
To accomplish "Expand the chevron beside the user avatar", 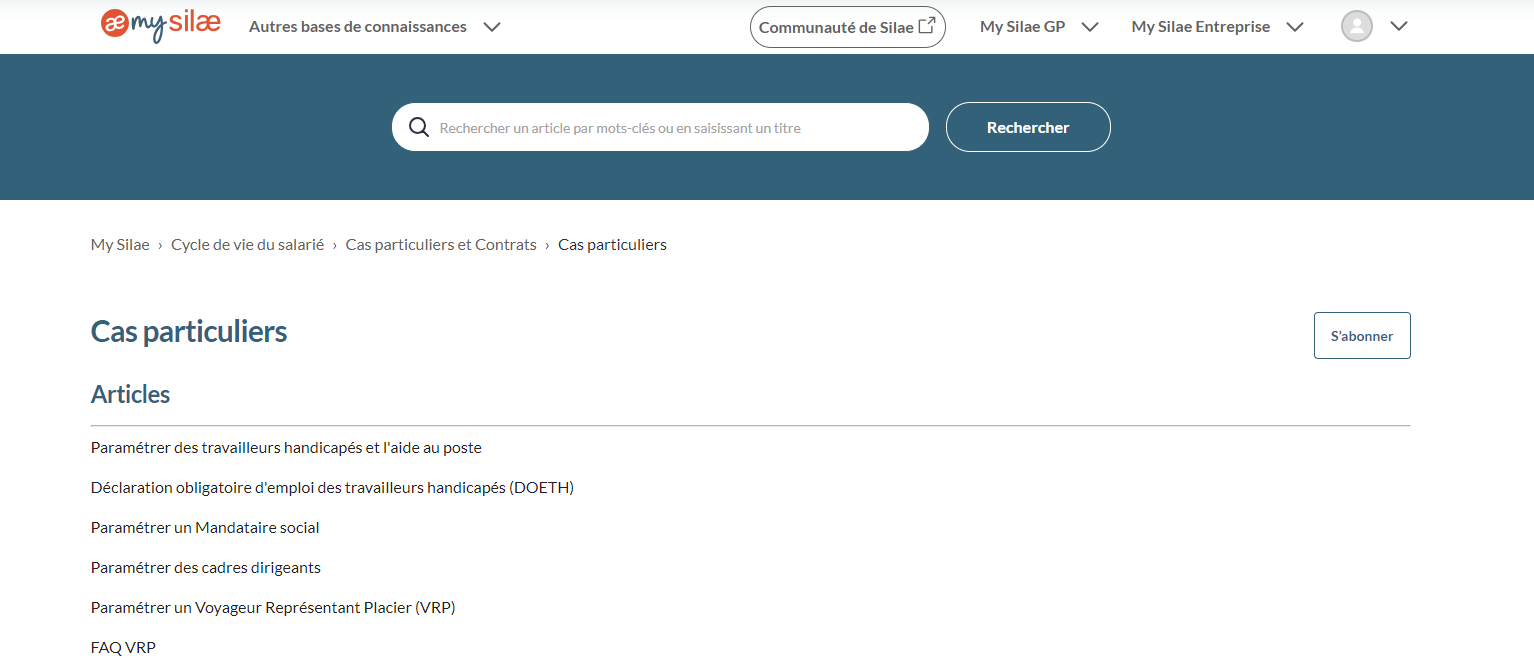I will click(x=1399, y=27).
